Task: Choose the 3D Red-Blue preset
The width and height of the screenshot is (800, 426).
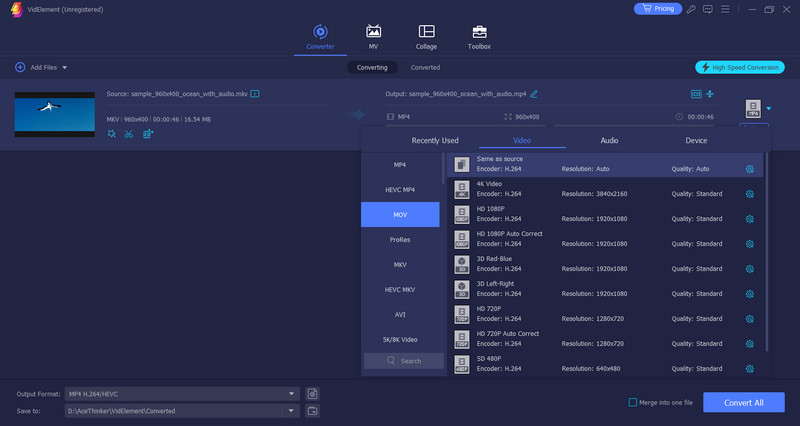Action: pyautogui.click(x=605, y=265)
